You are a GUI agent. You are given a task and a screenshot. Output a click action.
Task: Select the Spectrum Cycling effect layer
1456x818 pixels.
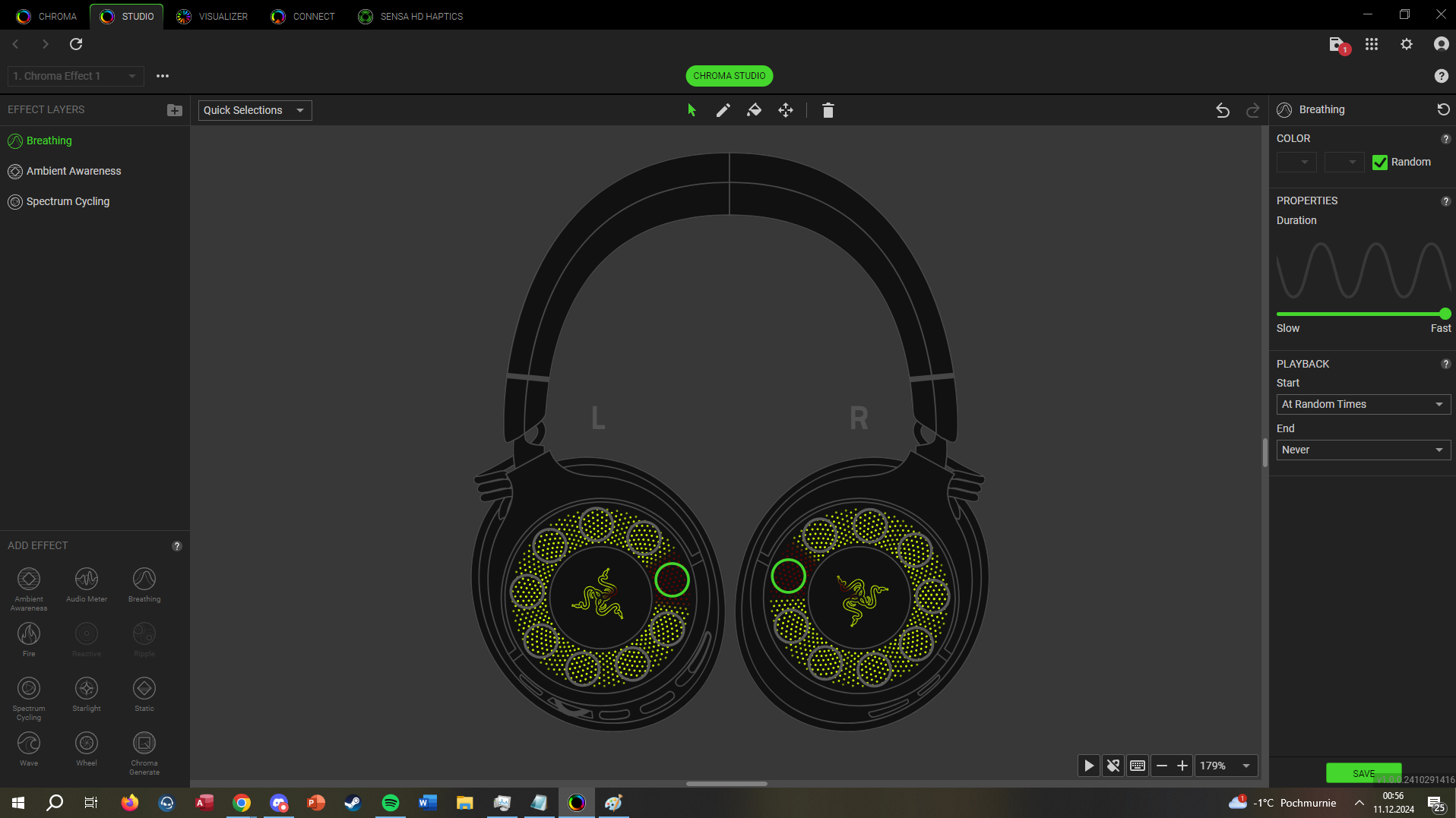(x=68, y=201)
